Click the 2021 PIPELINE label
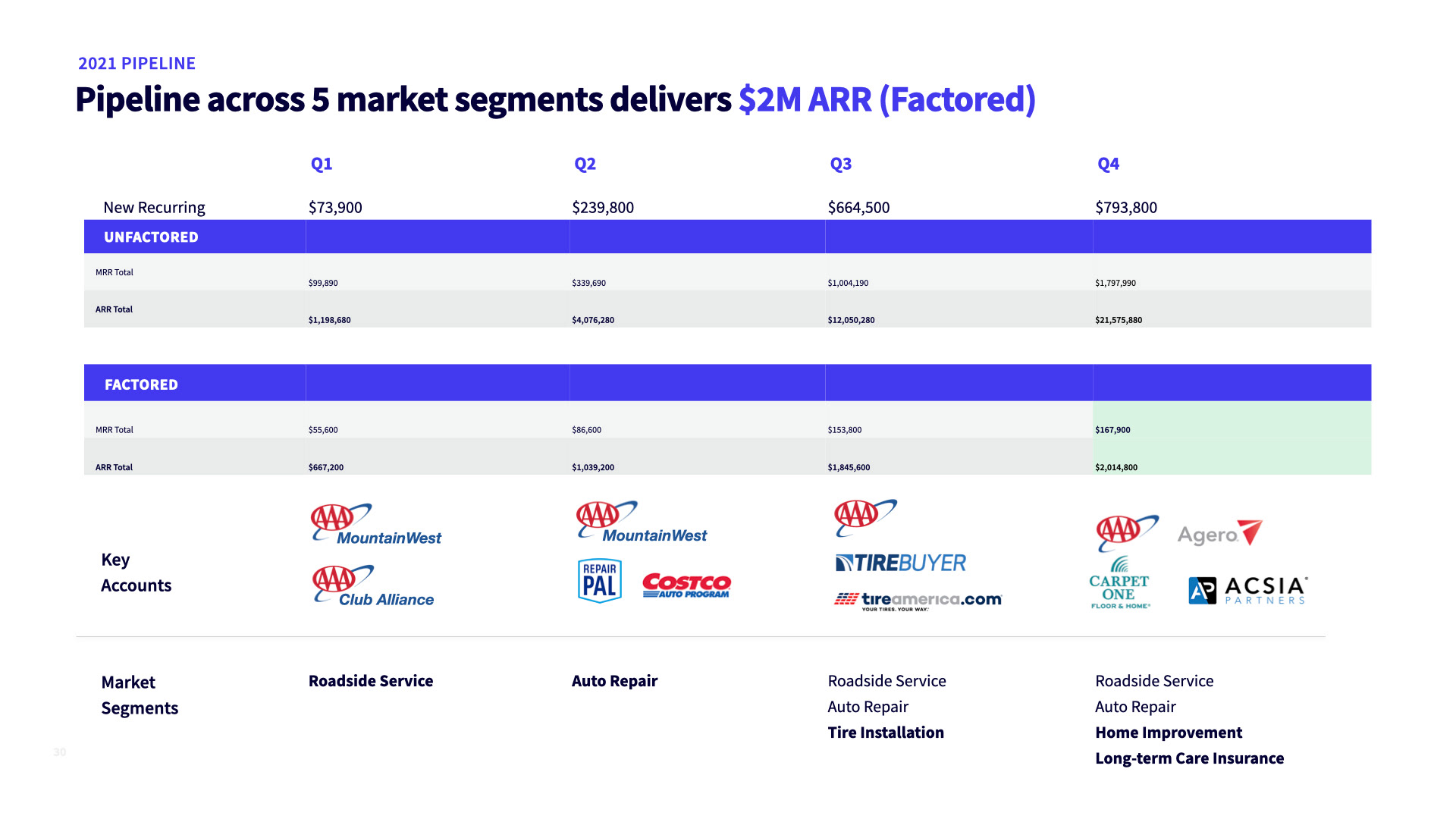The height and width of the screenshot is (819, 1456). (136, 64)
